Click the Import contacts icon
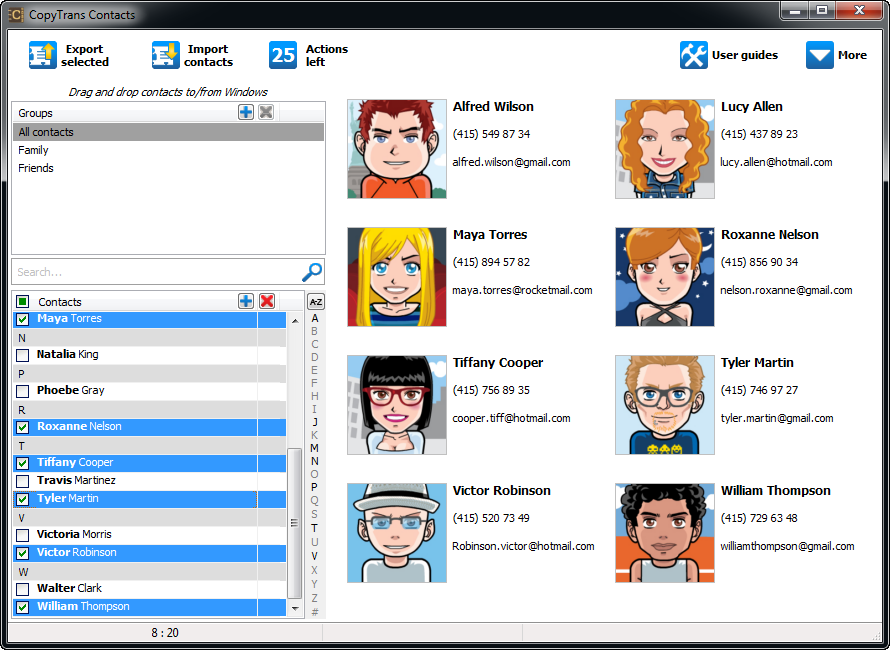 coord(166,55)
